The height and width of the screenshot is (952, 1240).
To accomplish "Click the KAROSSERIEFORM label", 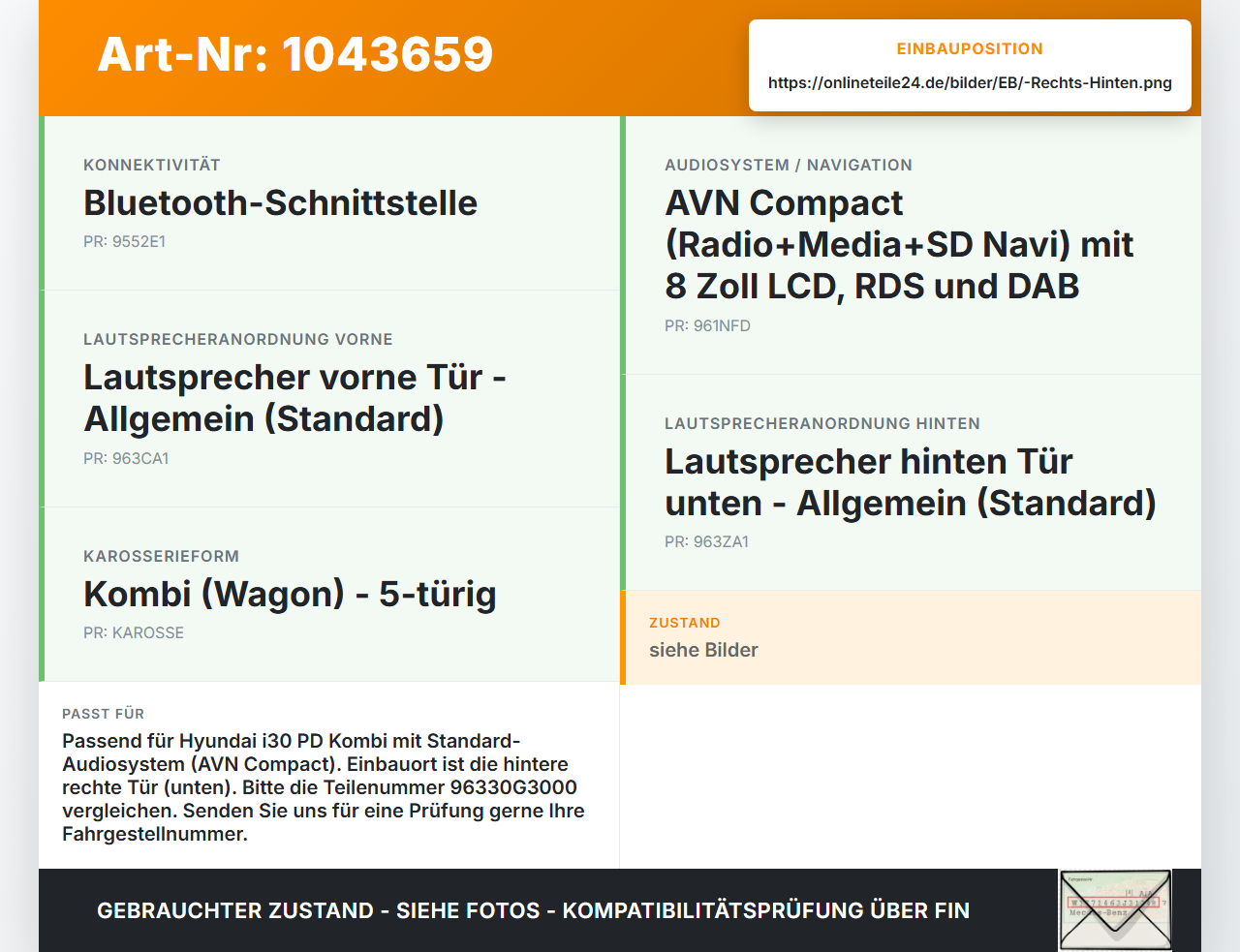I will pos(161,557).
